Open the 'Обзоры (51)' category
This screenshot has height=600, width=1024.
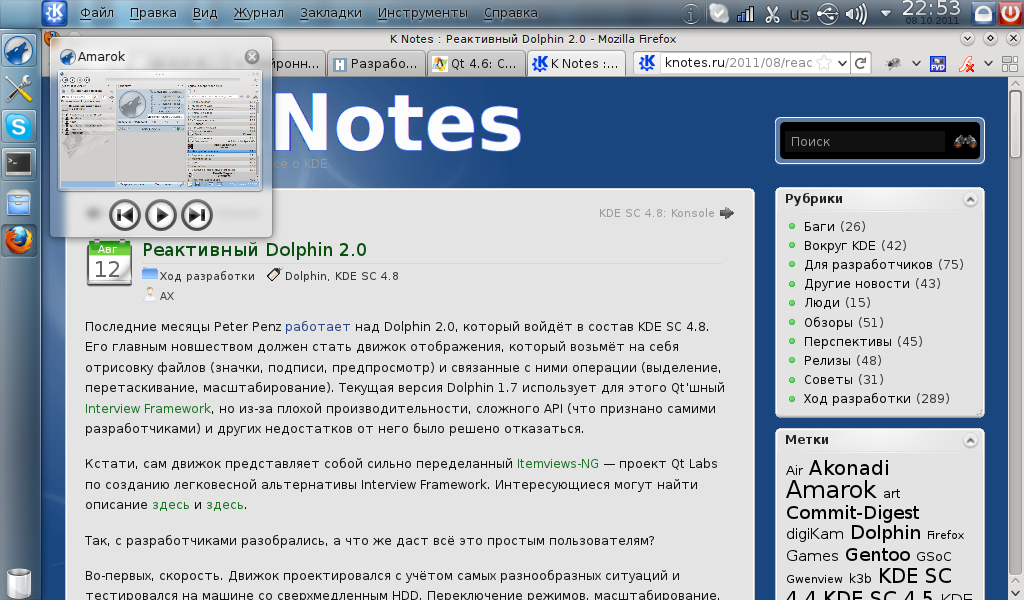click(x=843, y=323)
